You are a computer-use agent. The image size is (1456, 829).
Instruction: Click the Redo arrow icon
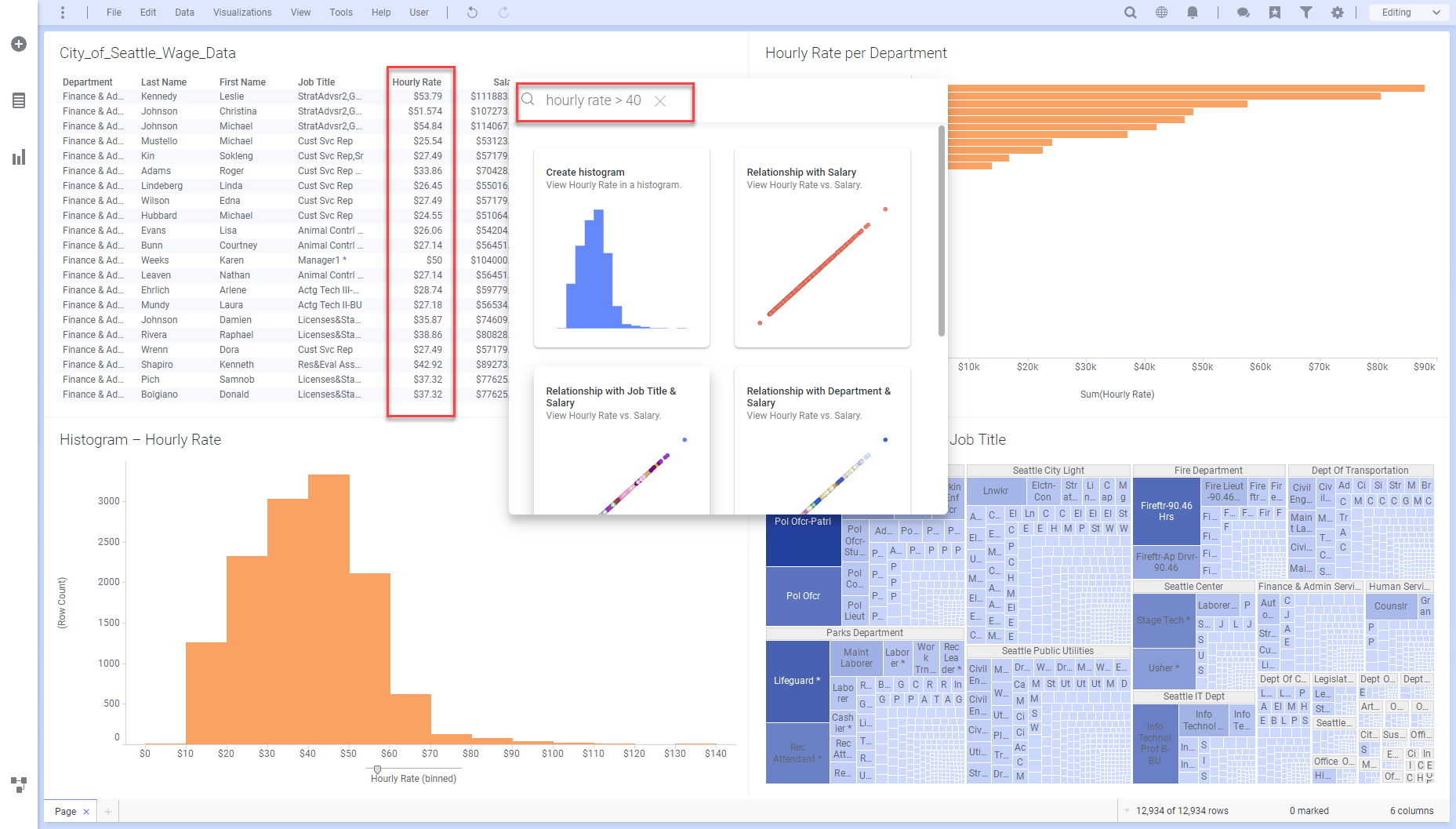[x=503, y=13]
